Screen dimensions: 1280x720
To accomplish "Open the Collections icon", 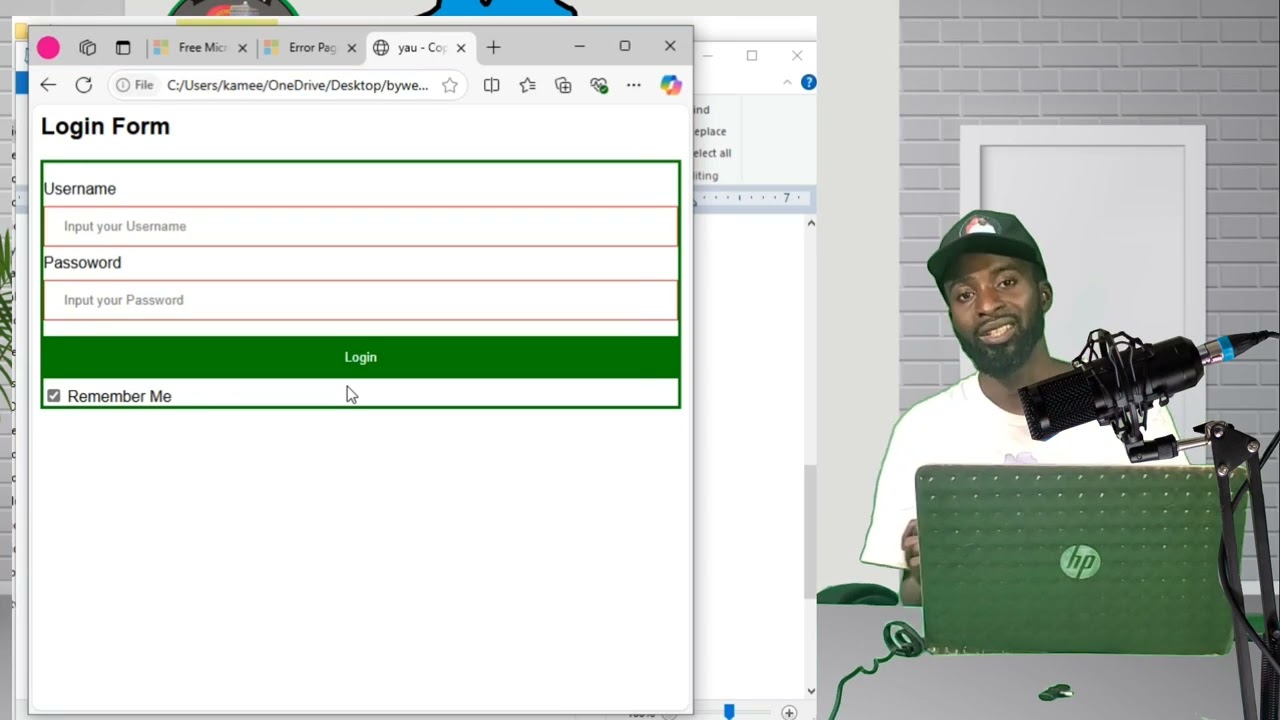I will pyautogui.click(x=563, y=85).
